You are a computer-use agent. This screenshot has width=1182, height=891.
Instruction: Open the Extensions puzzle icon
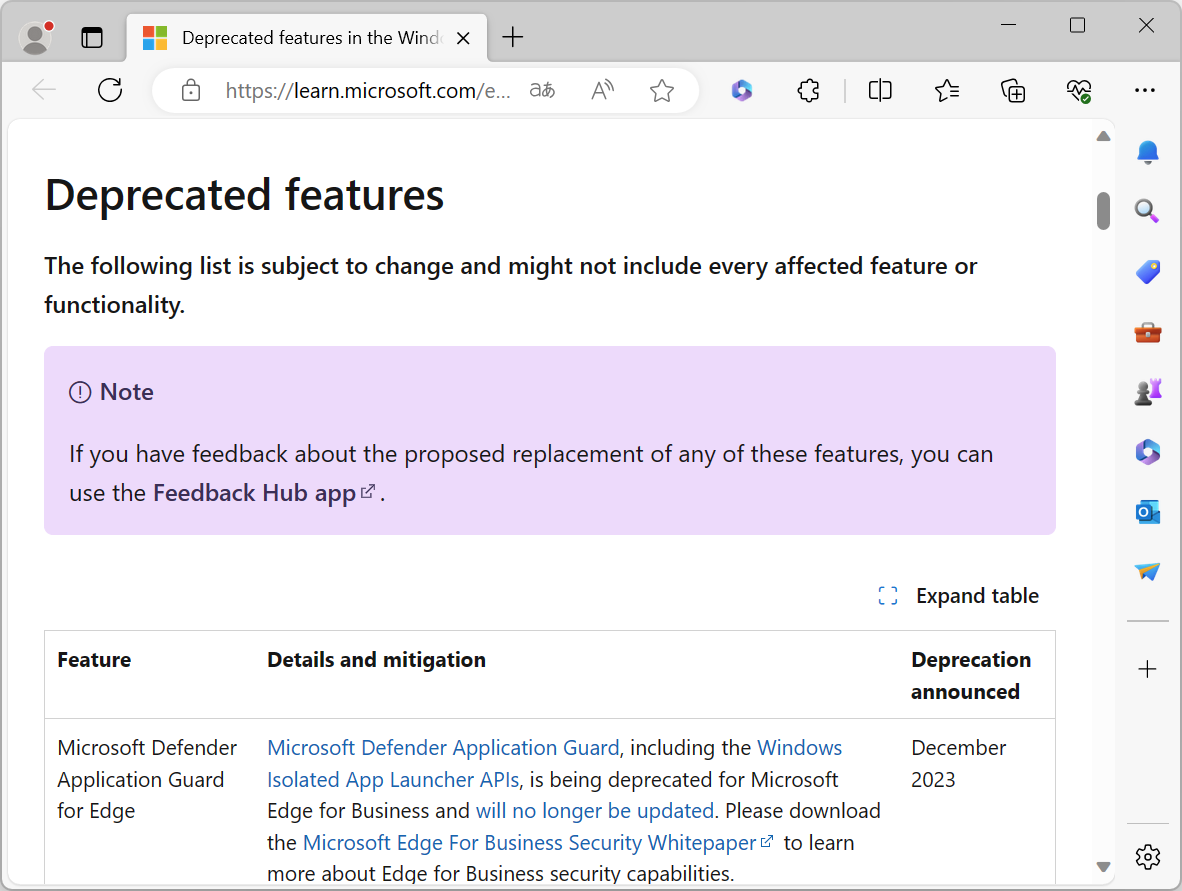(808, 91)
